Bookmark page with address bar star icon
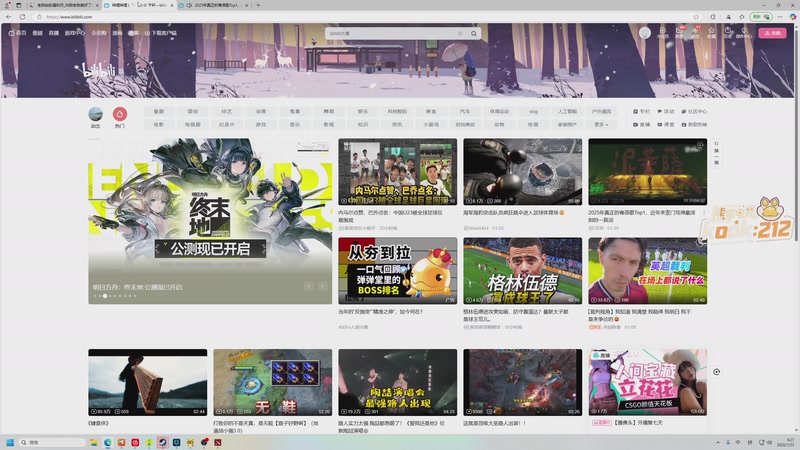This screenshot has height=450, width=800. point(696,17)
